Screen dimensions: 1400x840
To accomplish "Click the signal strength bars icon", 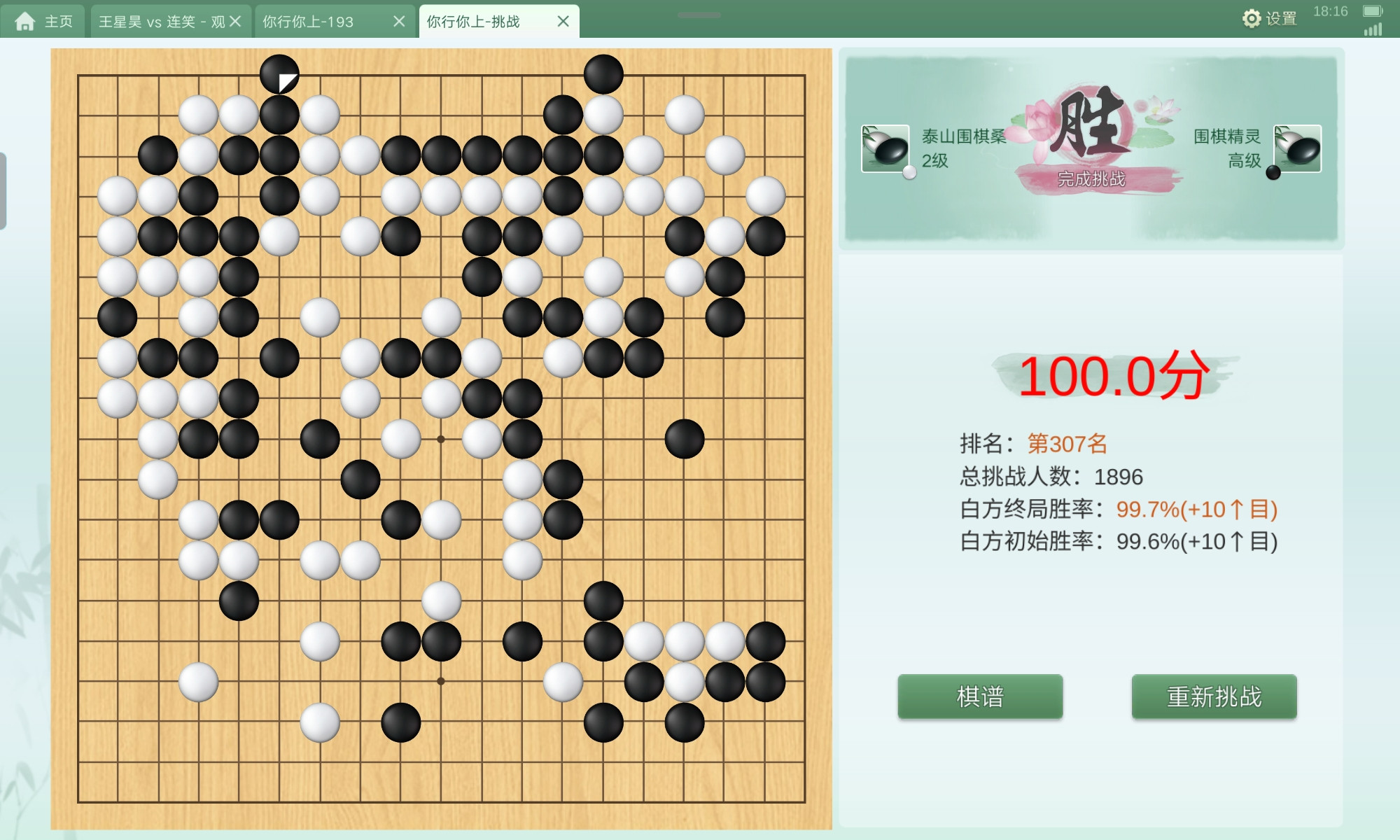I will click(1373, 29).
